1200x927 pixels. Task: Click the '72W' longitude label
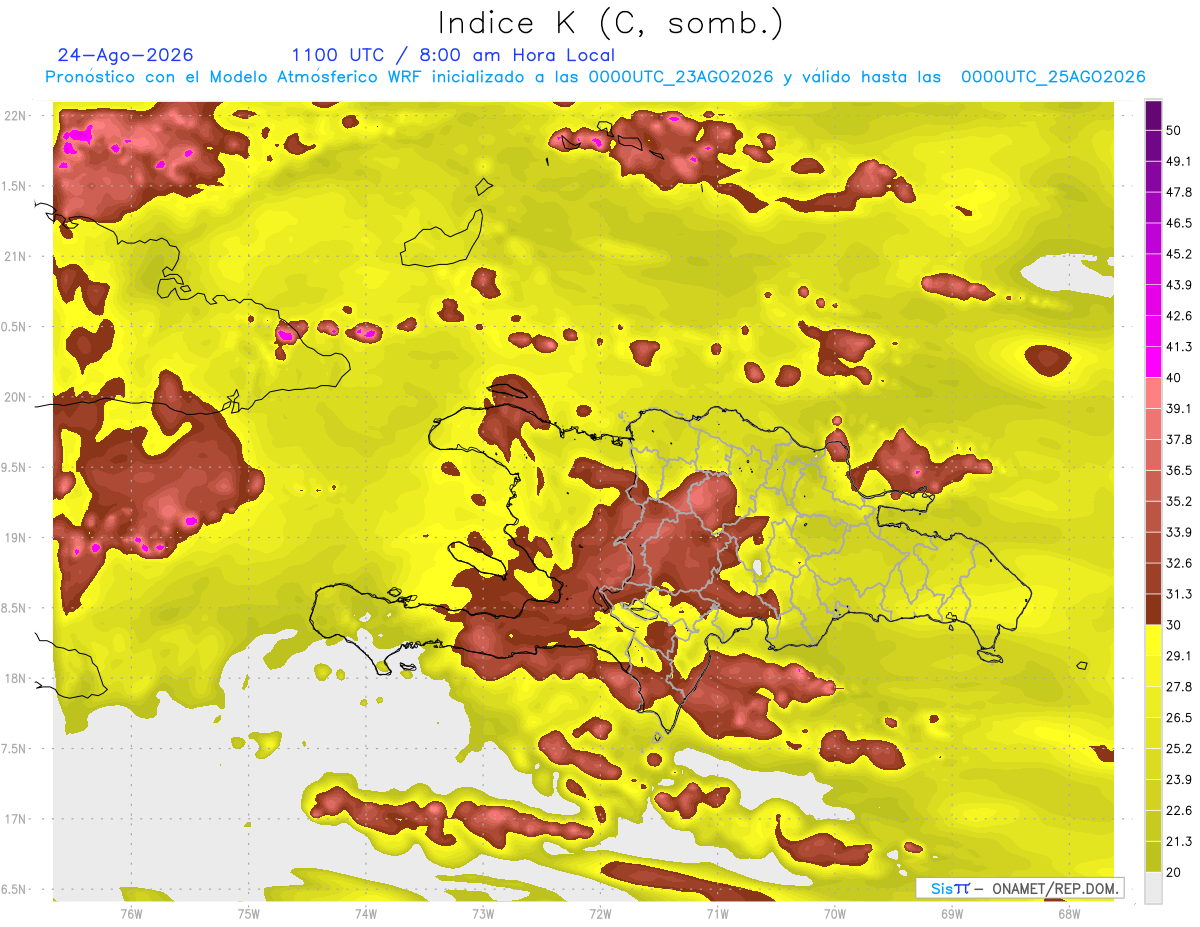coord(600,913)
